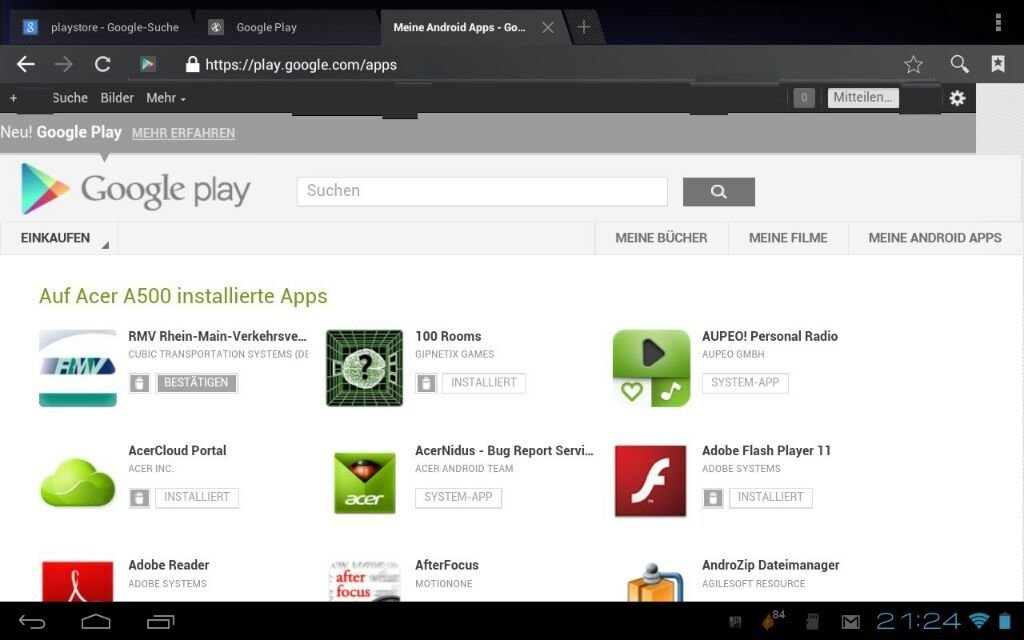The height and width of the screenshot is (640, 1024).
Task: Open the Gmail notification icon
Action: pyautogui.click(x=850, y=622)
